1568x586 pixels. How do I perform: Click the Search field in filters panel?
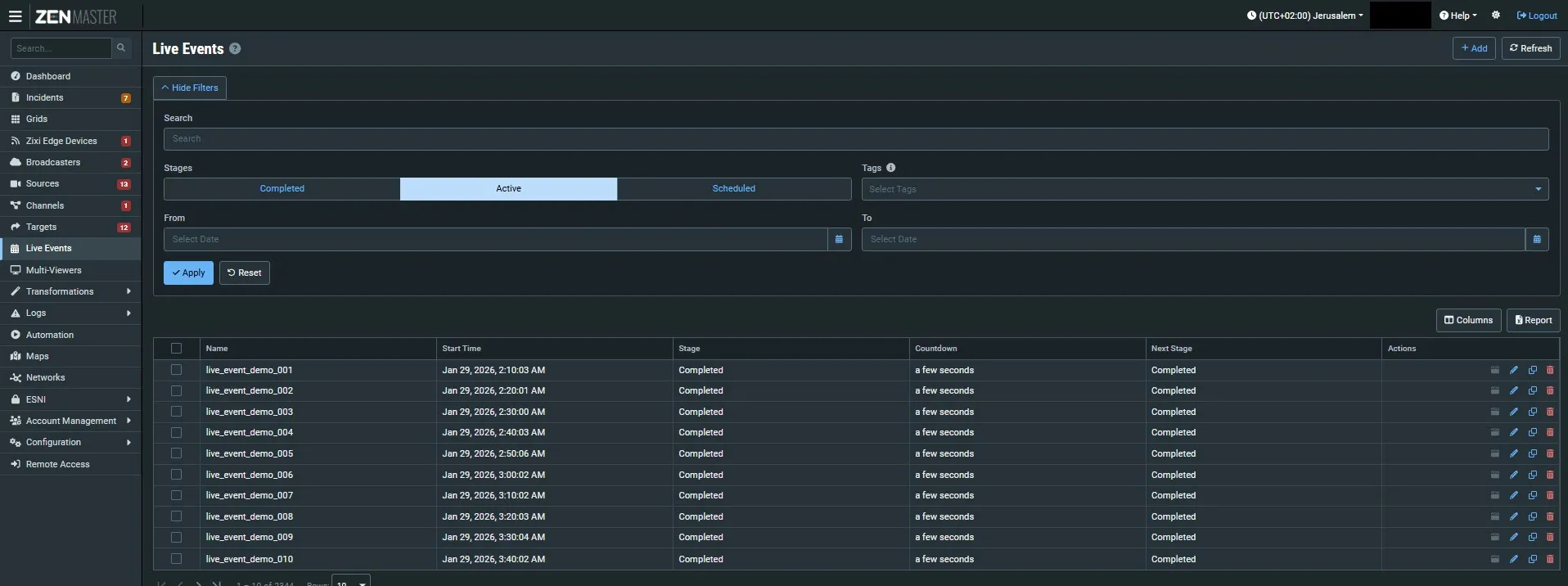[x=856, y=139]
